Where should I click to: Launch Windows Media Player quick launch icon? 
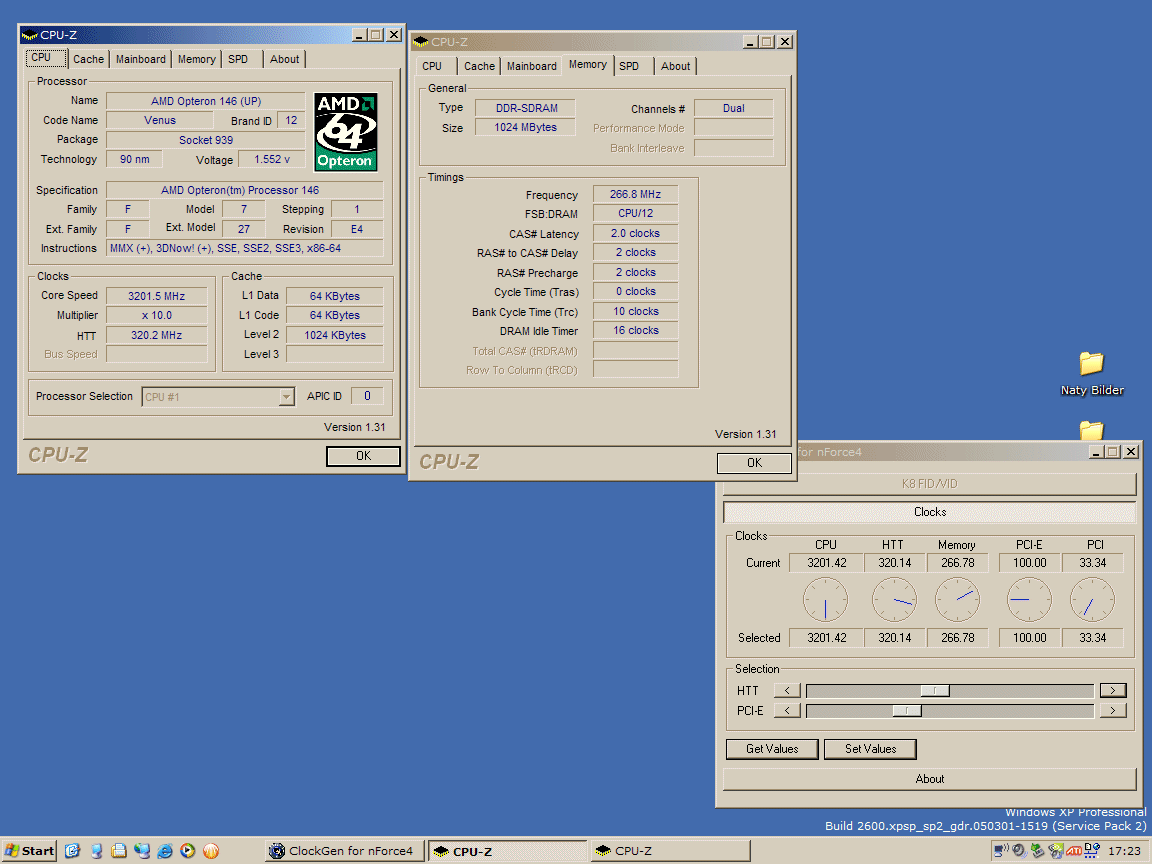click(x=187, y=851)
